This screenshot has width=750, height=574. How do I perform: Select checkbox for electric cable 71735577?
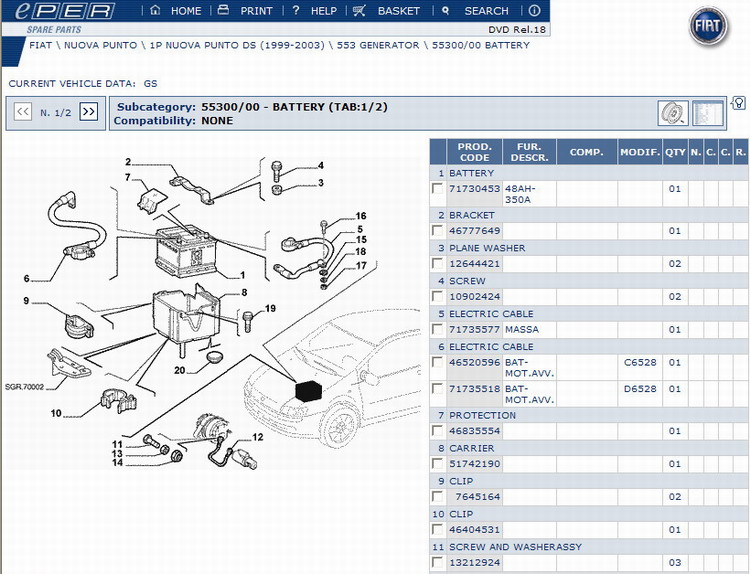pos(438,330)
